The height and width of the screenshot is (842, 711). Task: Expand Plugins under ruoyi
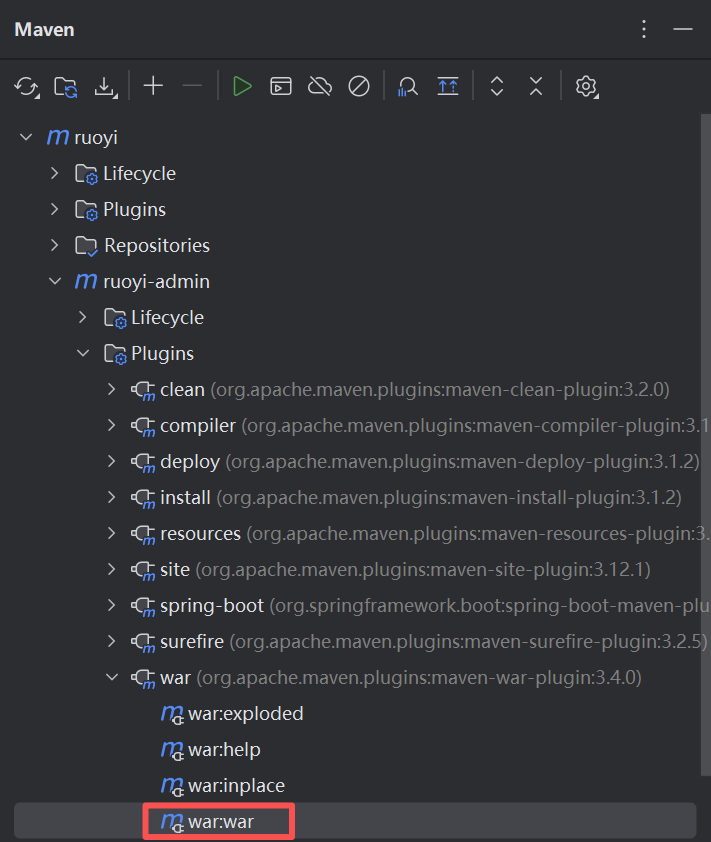coord(54,209)
